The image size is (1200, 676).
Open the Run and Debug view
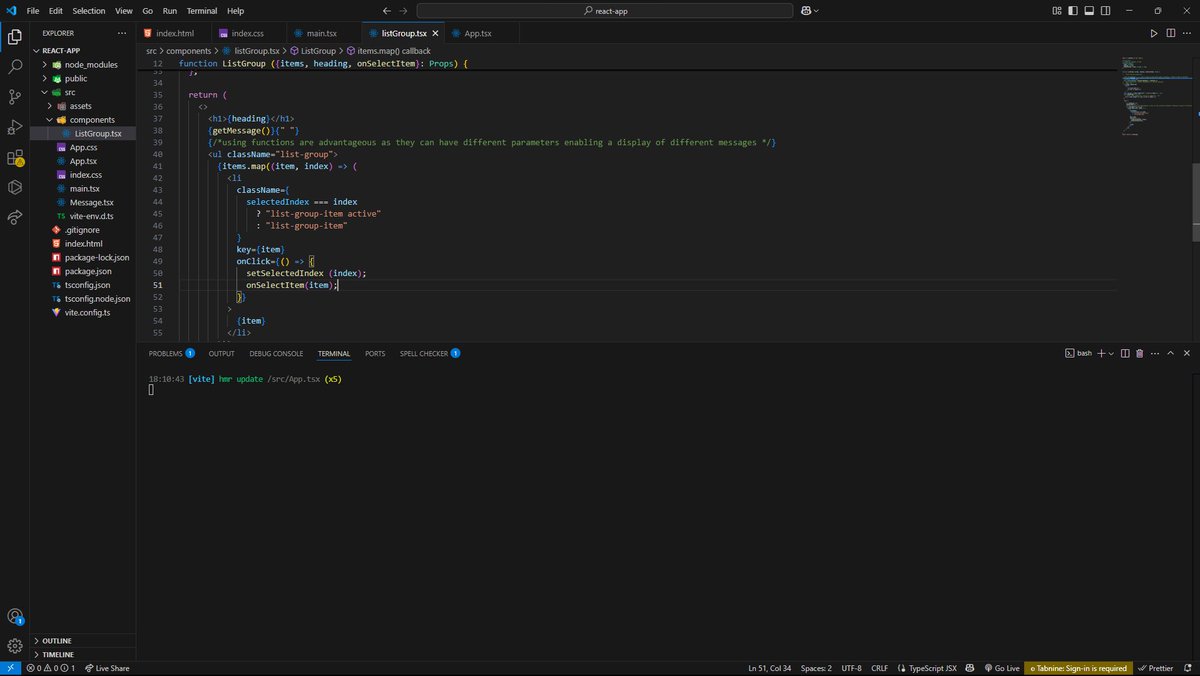(x=15, y=127)
